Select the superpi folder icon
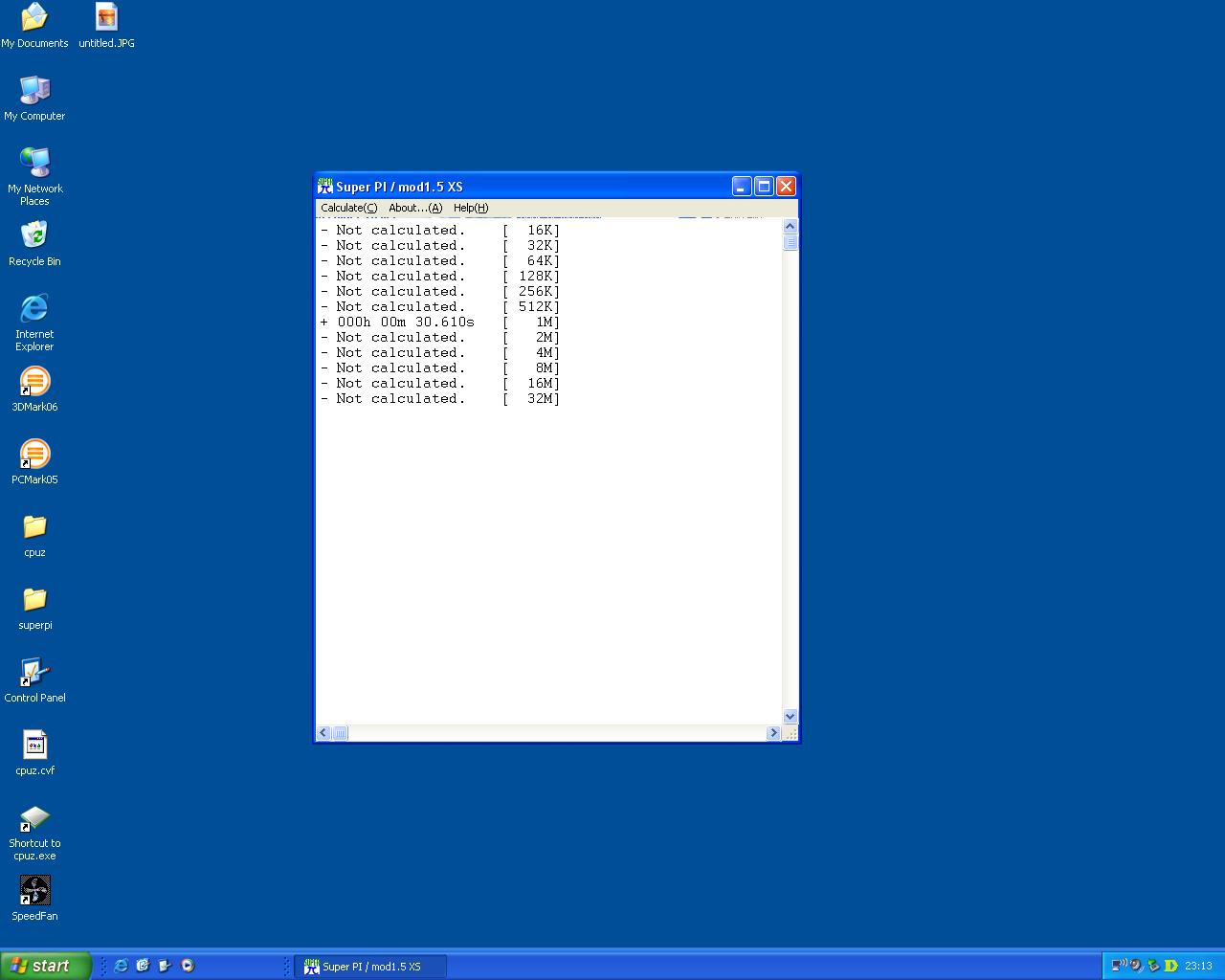This screenshot has height=980, width=1225. [x=34, y=608]
